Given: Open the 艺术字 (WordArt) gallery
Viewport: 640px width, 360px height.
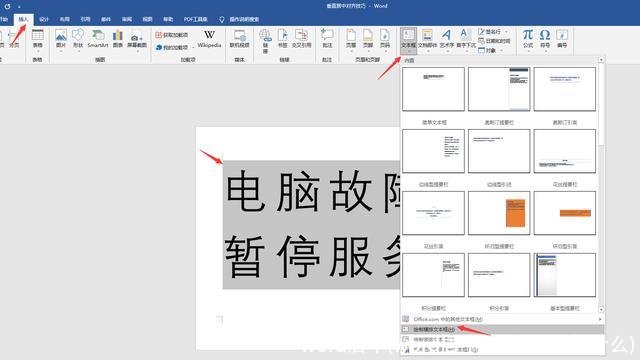Looking at the screenshot, I should coord(447,40).
